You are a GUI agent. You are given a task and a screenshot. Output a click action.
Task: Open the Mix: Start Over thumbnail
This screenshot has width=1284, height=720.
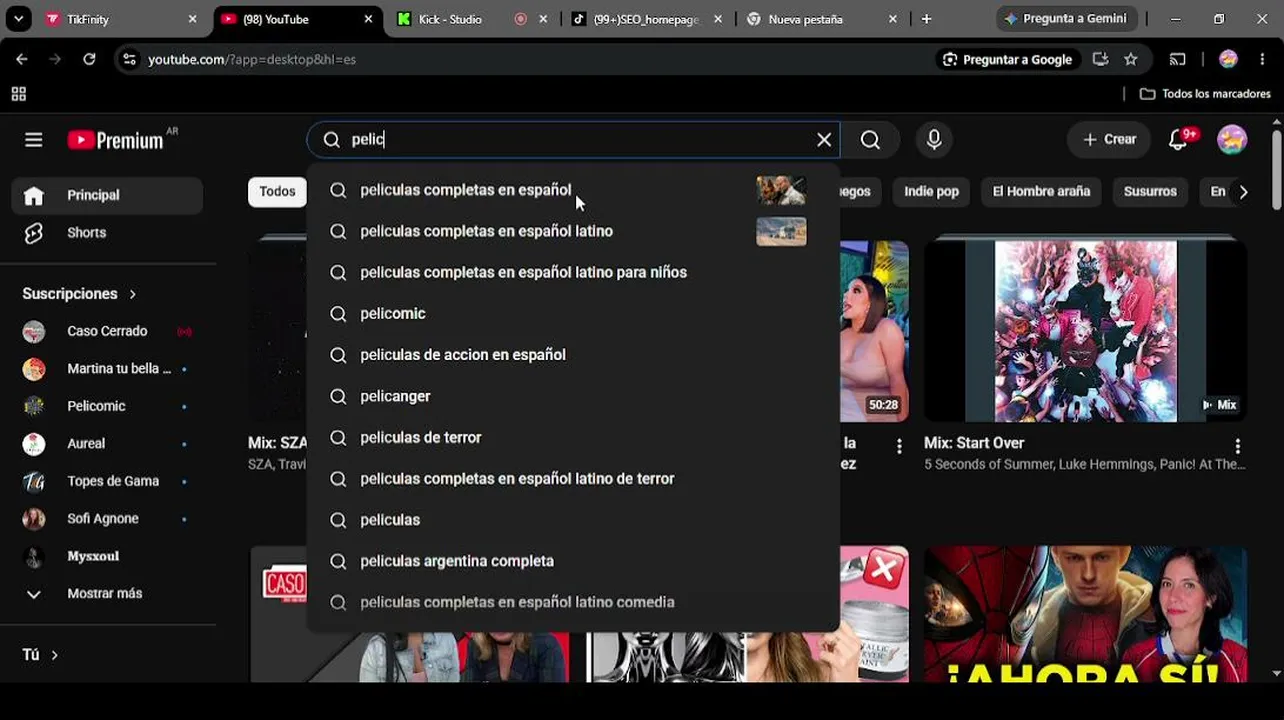[x=1085, y=331]
